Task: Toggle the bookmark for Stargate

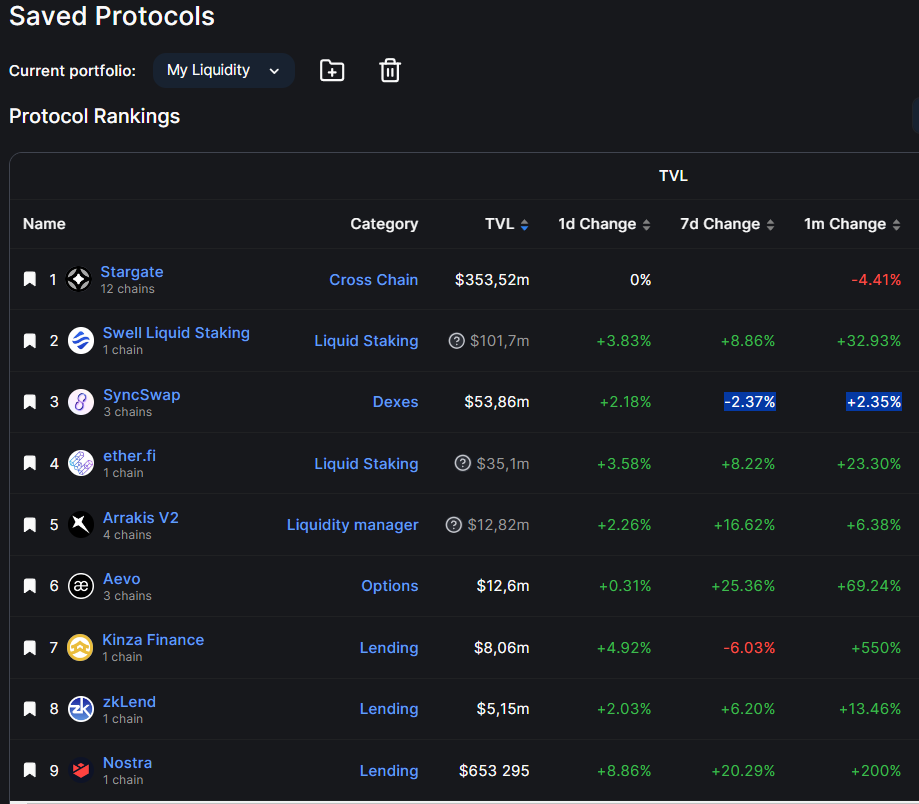Action: [x=30, y=279]
